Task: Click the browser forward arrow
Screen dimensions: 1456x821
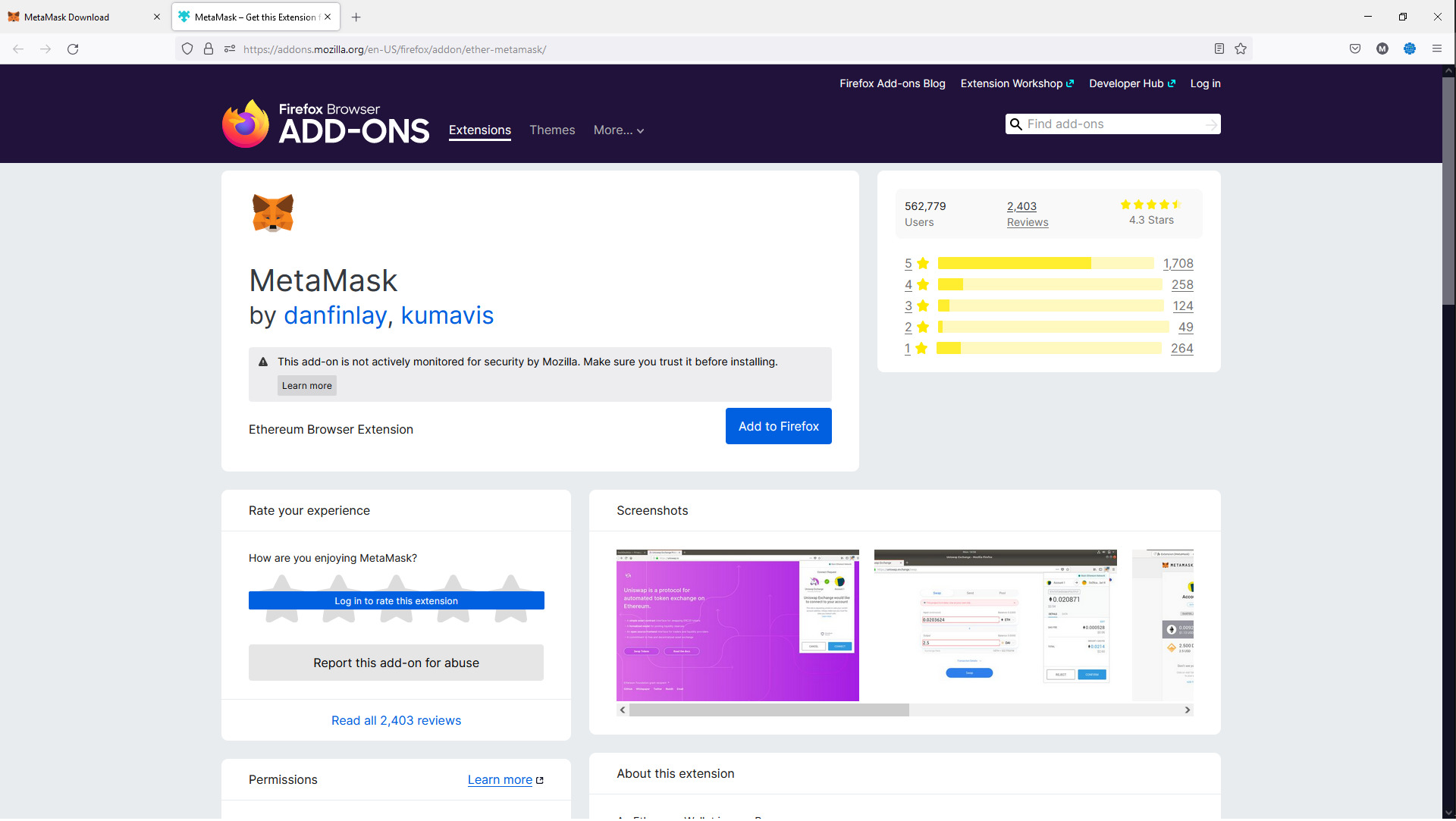Action: pyautogui.click(x=45, y=49)
